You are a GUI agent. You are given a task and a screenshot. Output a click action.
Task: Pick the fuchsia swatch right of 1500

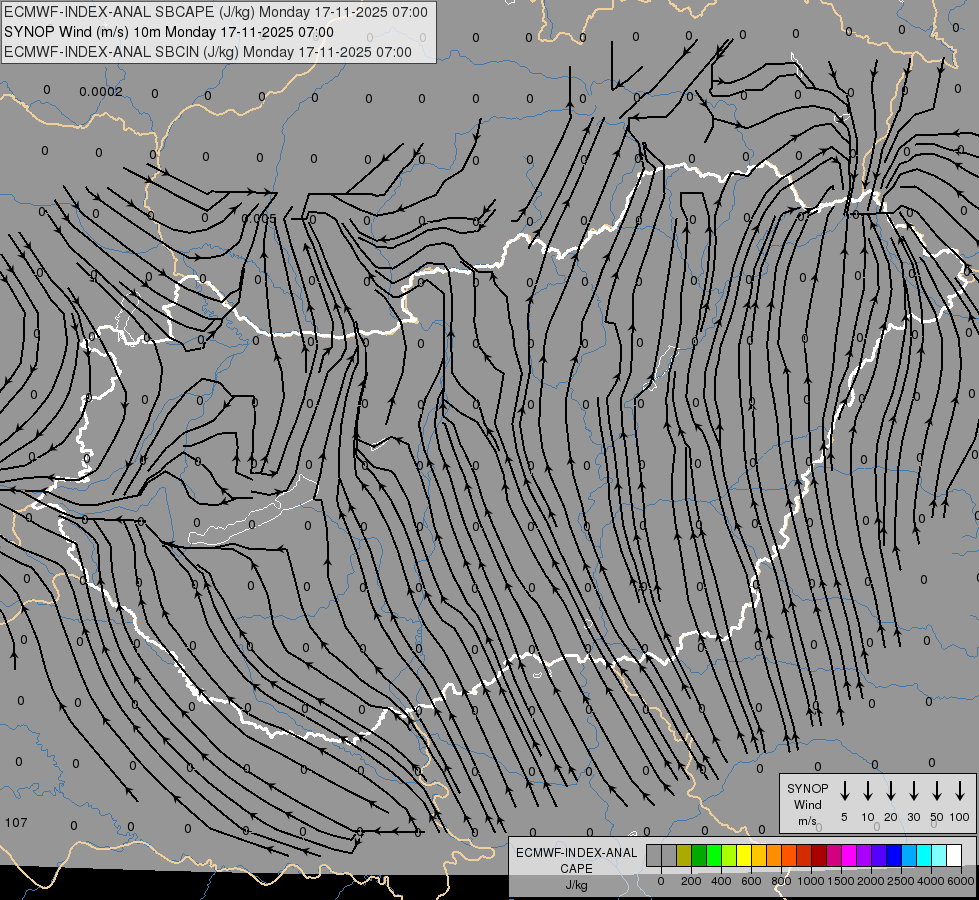click(849, 855)
